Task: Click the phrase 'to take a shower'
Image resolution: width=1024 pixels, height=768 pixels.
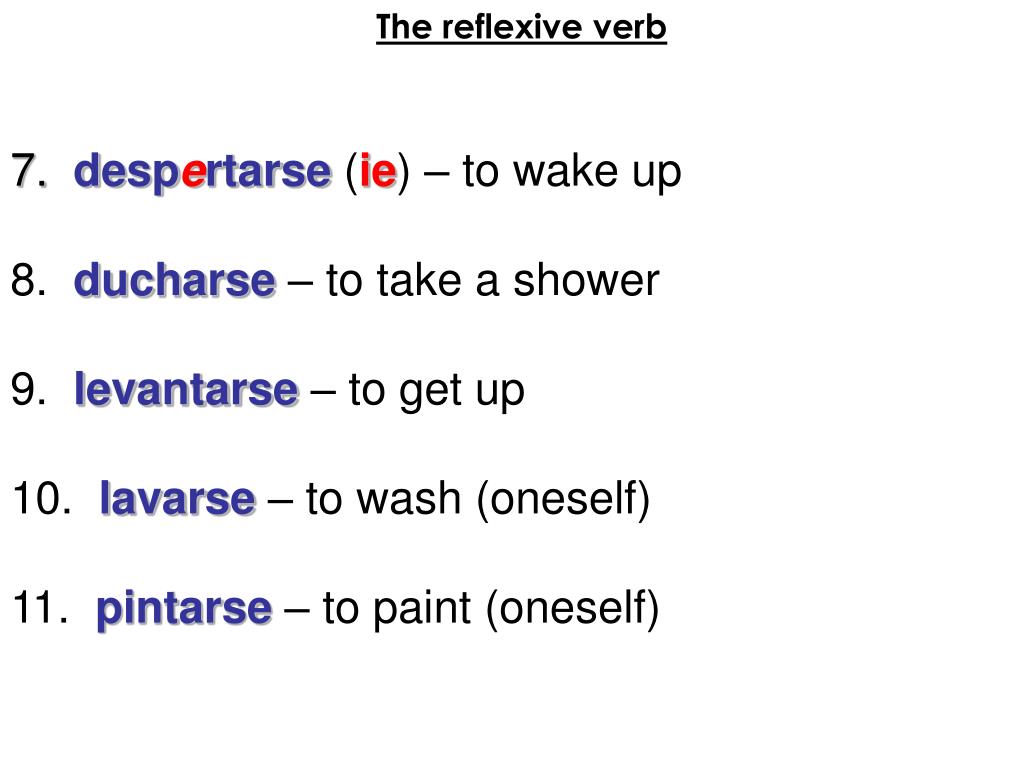Action: [492, 280]
